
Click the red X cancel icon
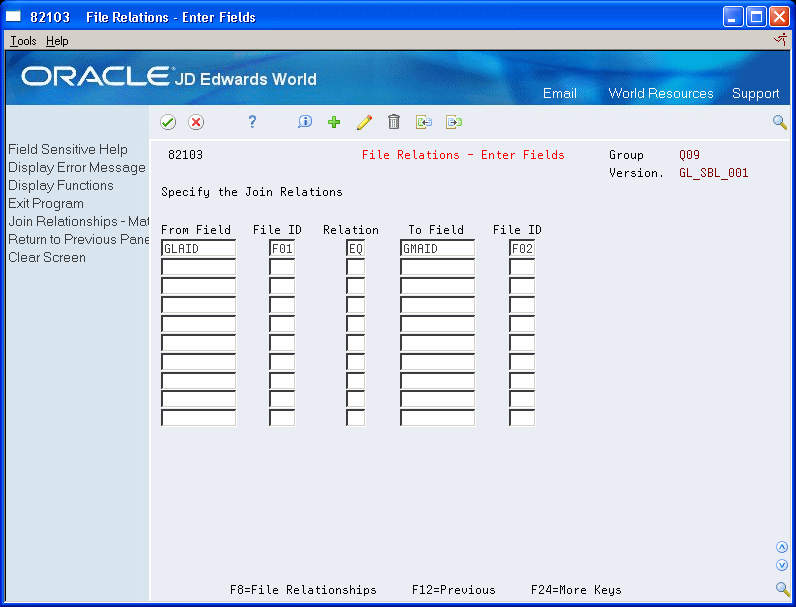[x=196, y=122]
